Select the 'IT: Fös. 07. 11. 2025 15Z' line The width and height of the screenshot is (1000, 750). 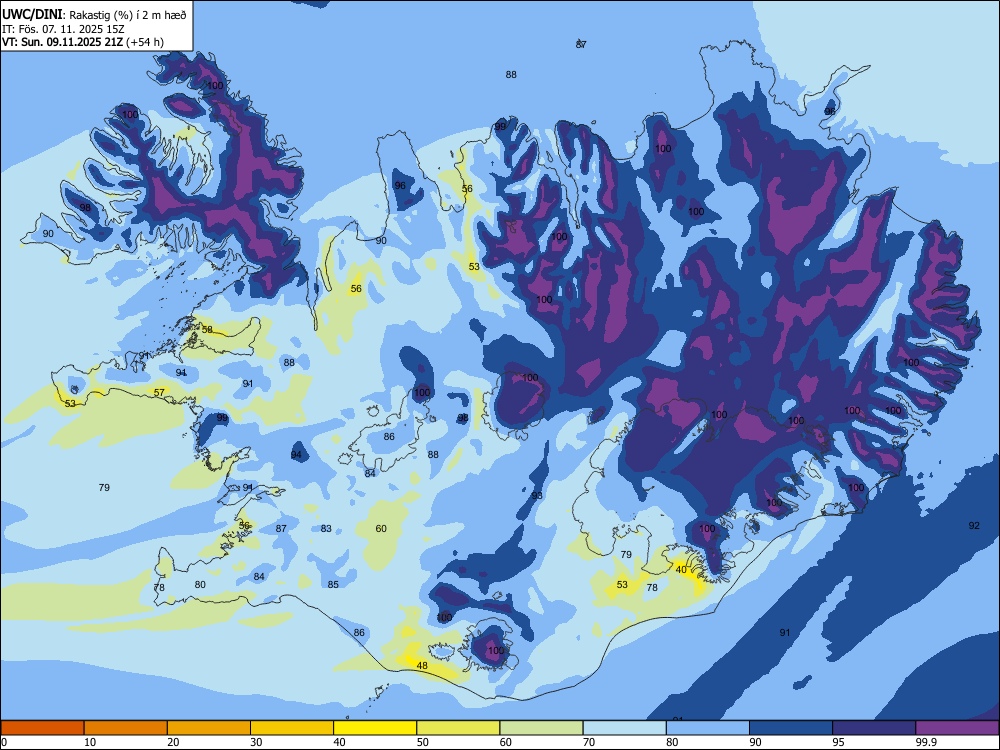[x=63, y=29]
